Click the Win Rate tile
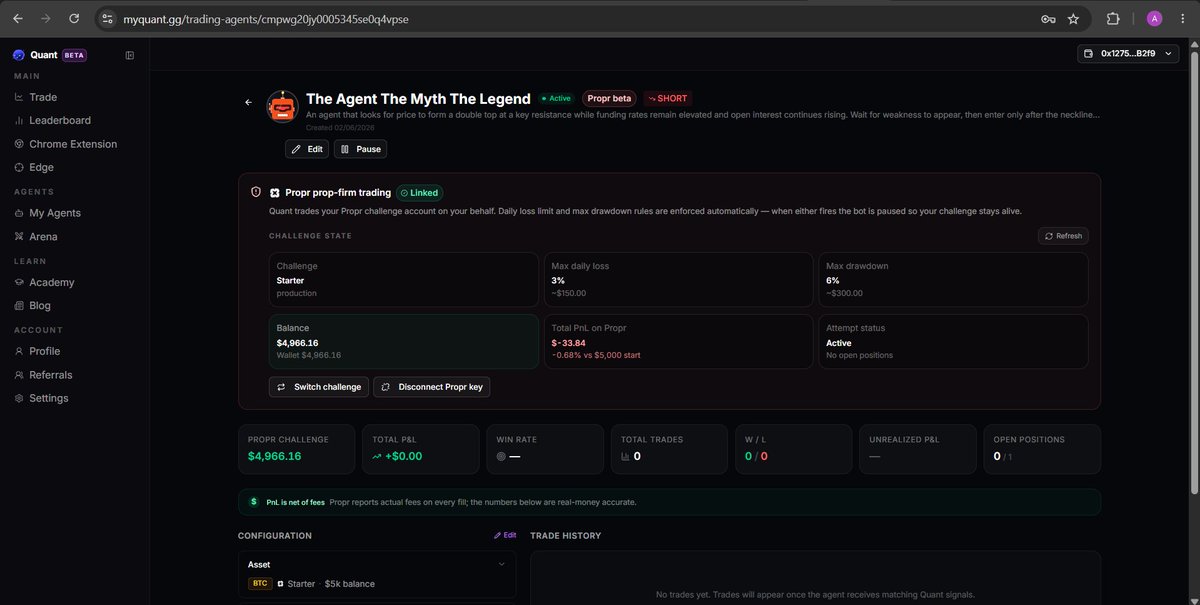 pos(543,449)
